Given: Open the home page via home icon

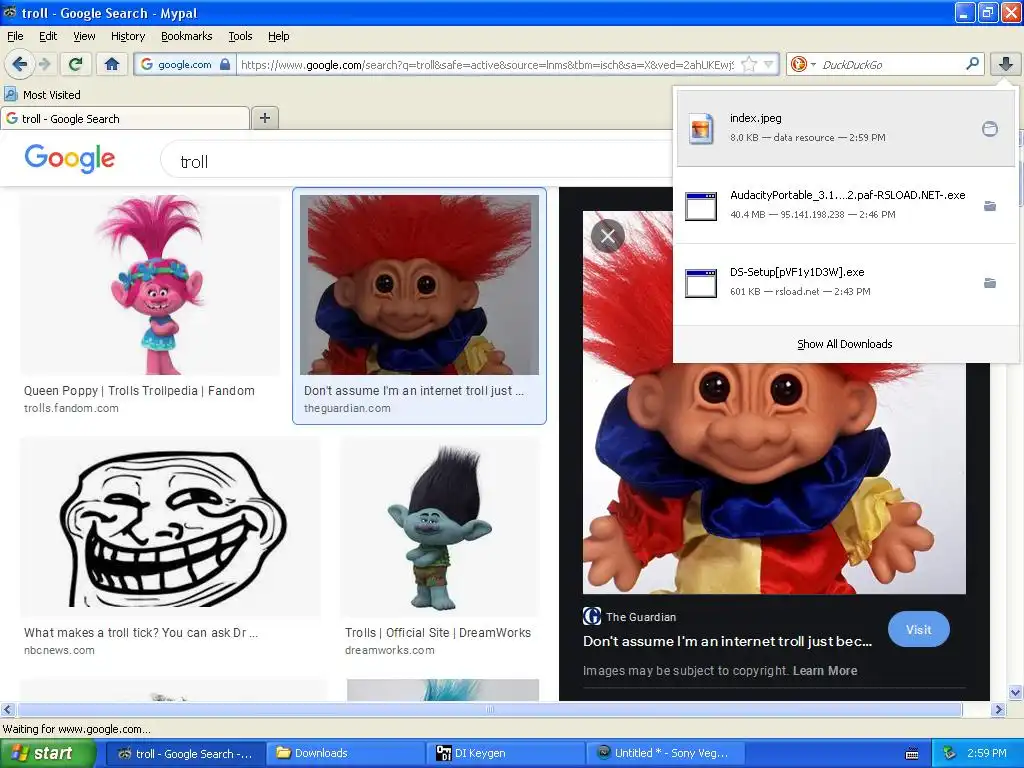Looking at the screenshot, I should coord(112,64).
